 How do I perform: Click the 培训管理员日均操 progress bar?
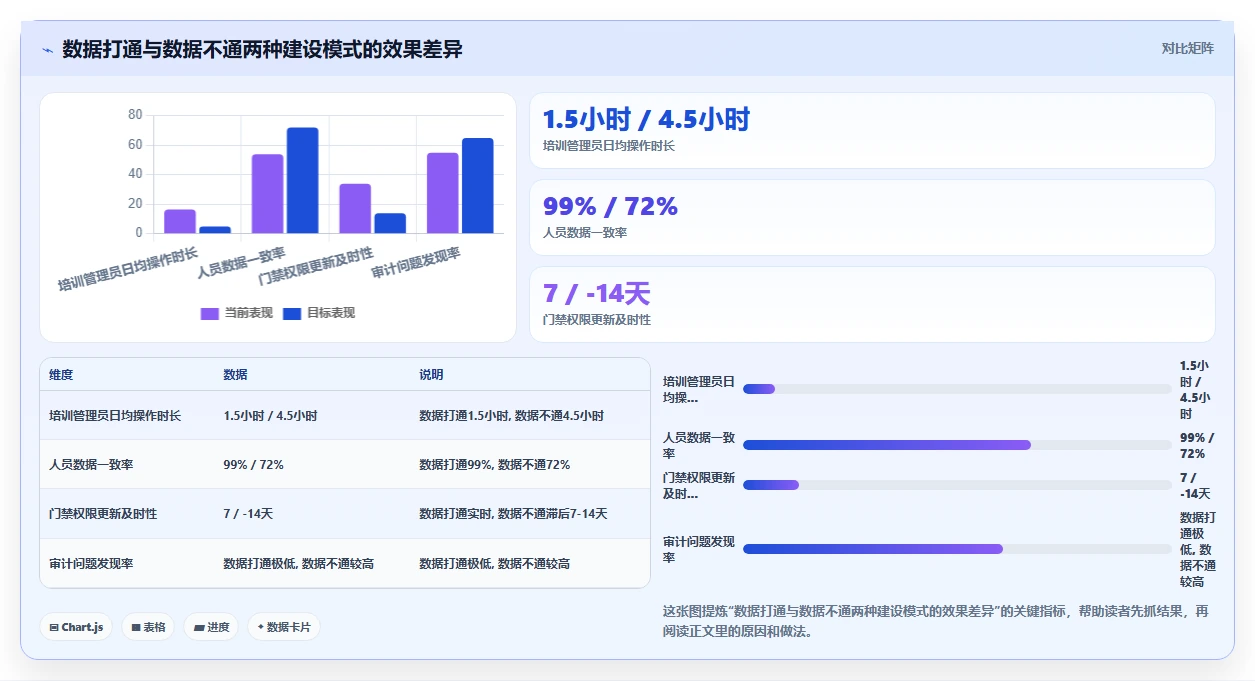point(957,389)
